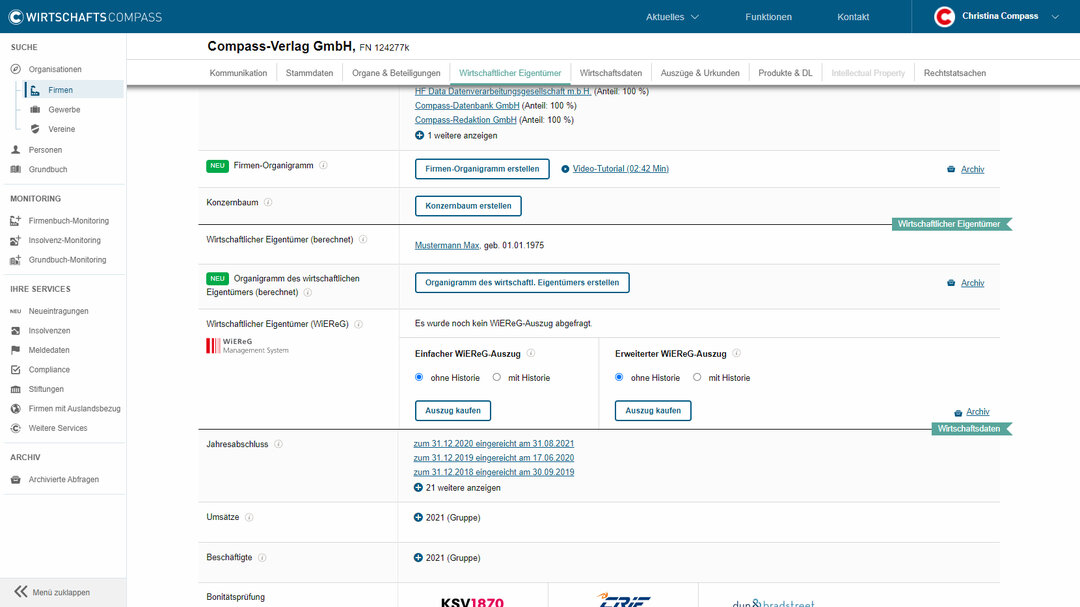The image size is (1080, 607).
Task: Select mit Historie for Erweiterter WiEReG-Auszug
Action: coord(697,378)
